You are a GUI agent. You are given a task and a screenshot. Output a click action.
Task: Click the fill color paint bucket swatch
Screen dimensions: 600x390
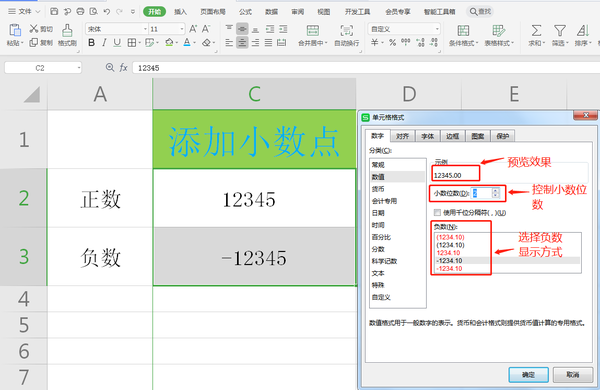(x=169, y=42)
